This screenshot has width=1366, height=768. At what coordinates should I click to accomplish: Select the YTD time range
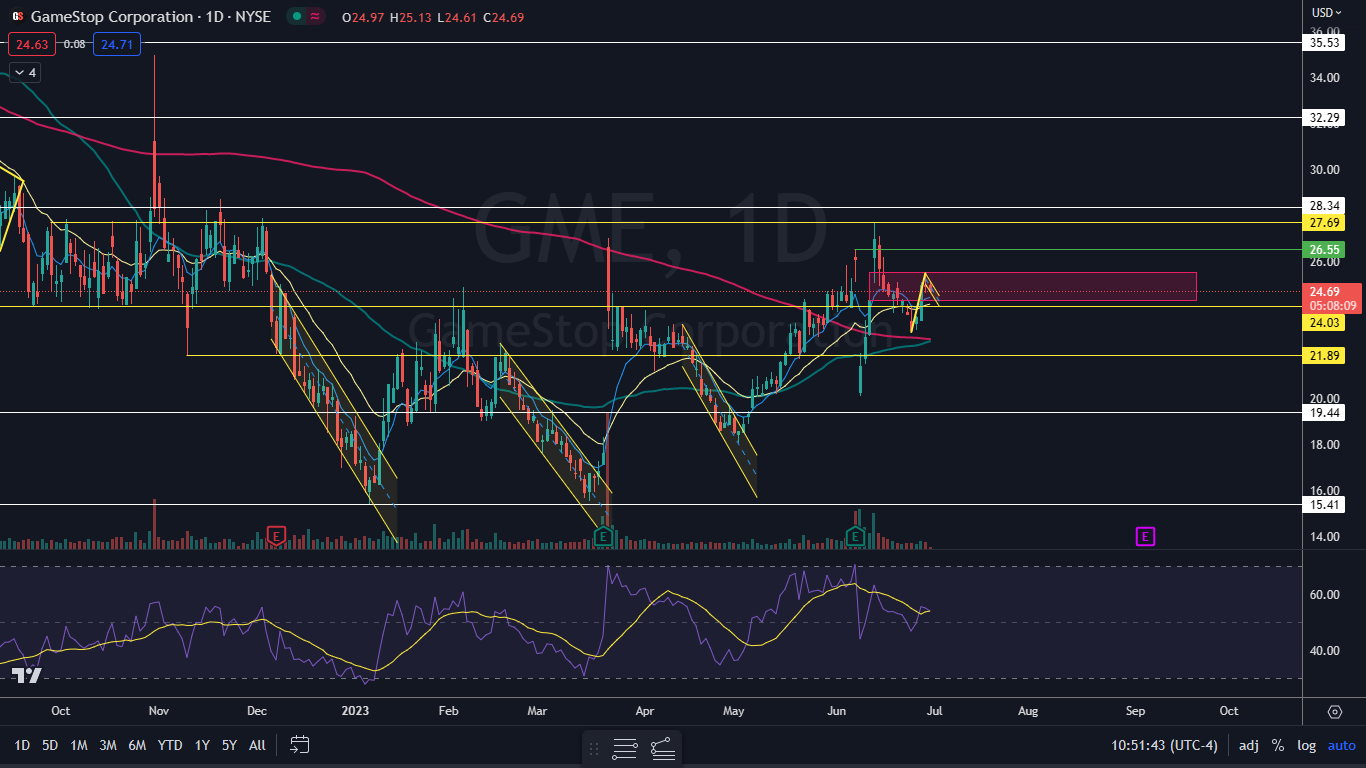click(x=171, y=745)
